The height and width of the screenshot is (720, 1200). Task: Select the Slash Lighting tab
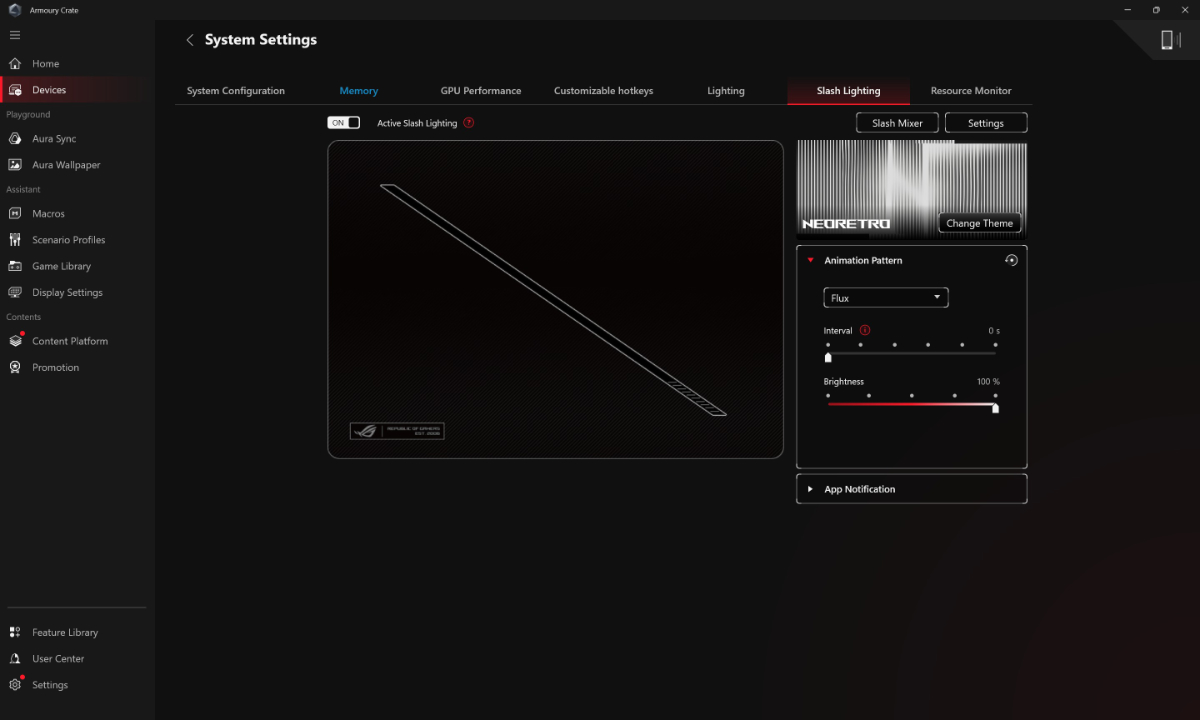pos(848,91)
